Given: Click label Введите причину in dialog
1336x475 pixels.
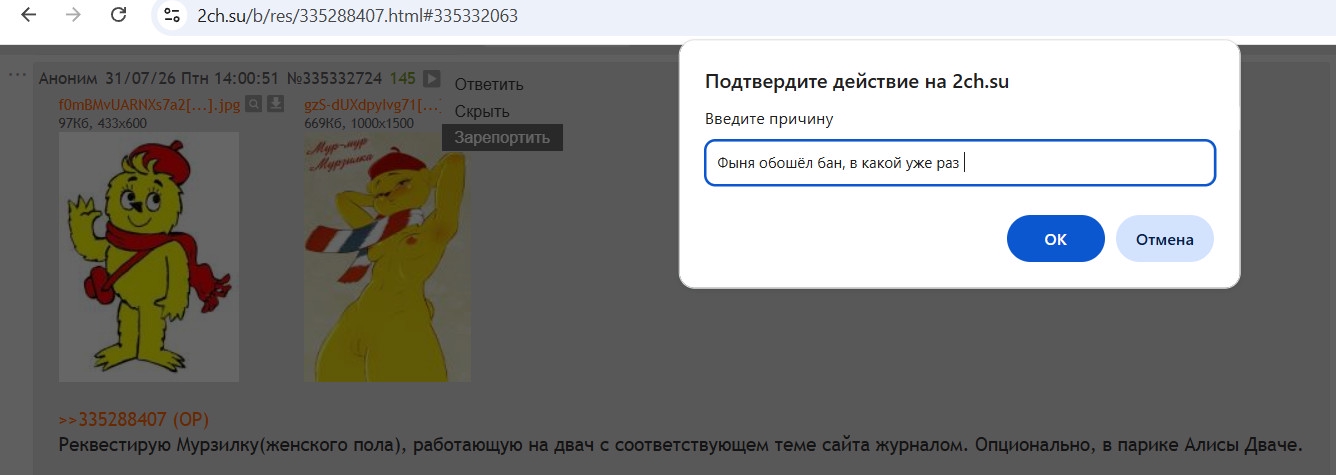Looking at the screenshot, I should pos(769,119).
